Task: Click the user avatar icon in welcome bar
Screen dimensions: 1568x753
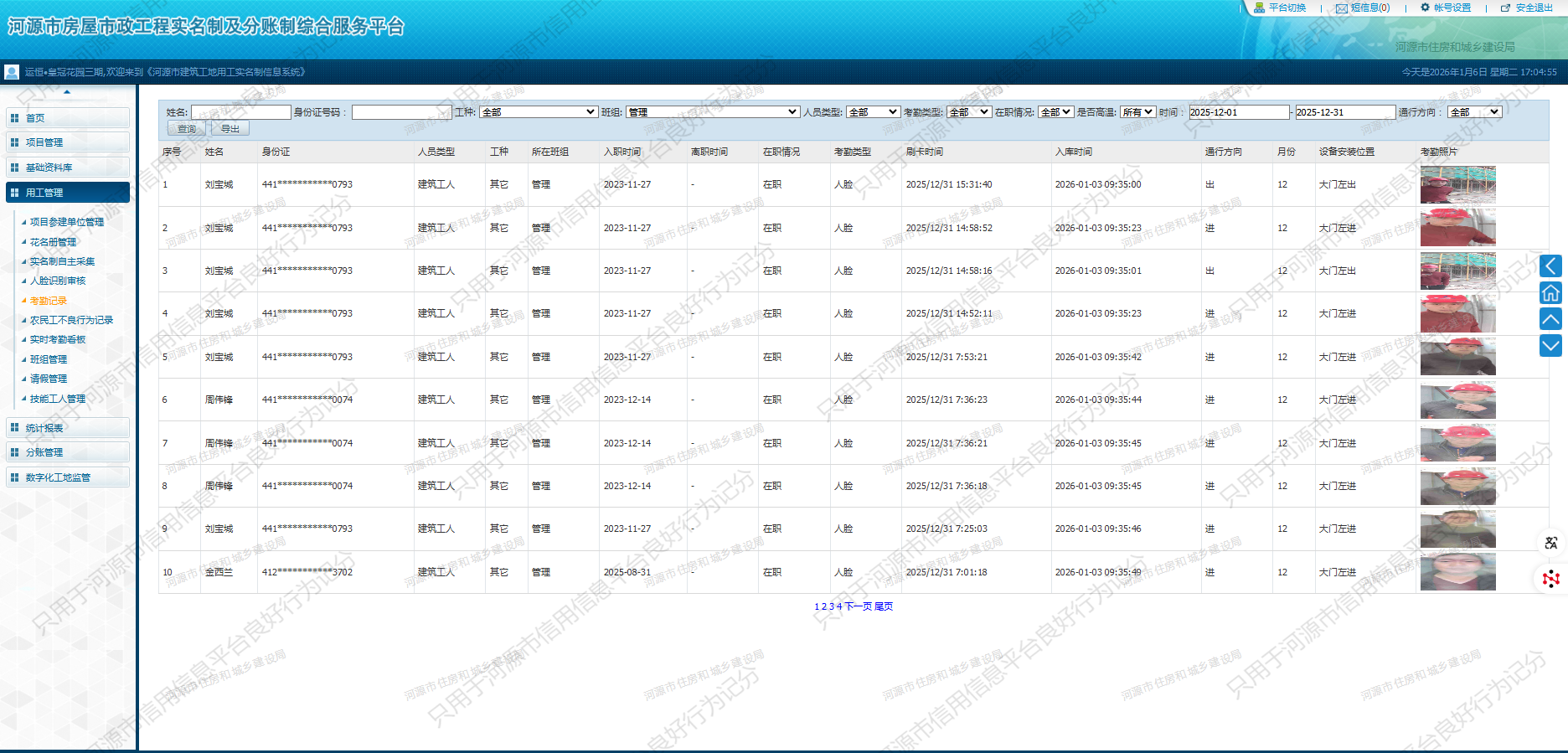Action: point(12,72)
